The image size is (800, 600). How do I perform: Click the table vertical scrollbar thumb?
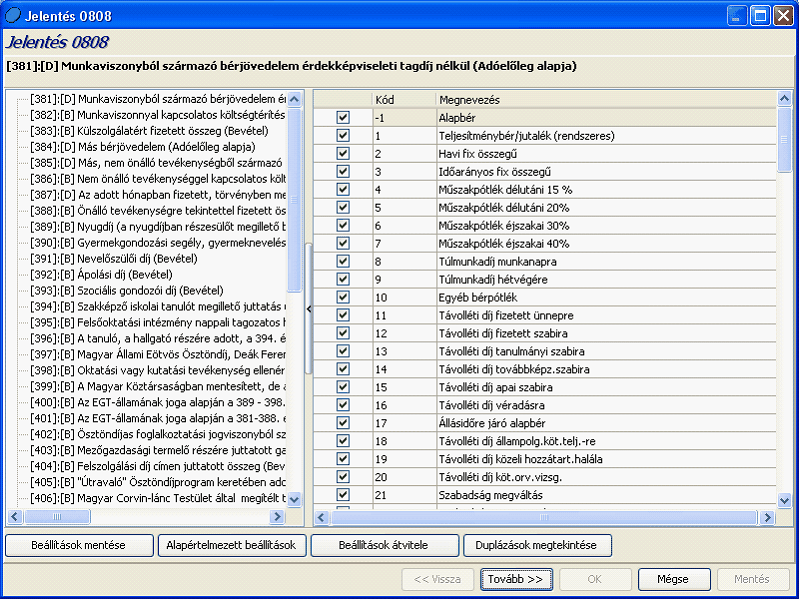point(784,140)
